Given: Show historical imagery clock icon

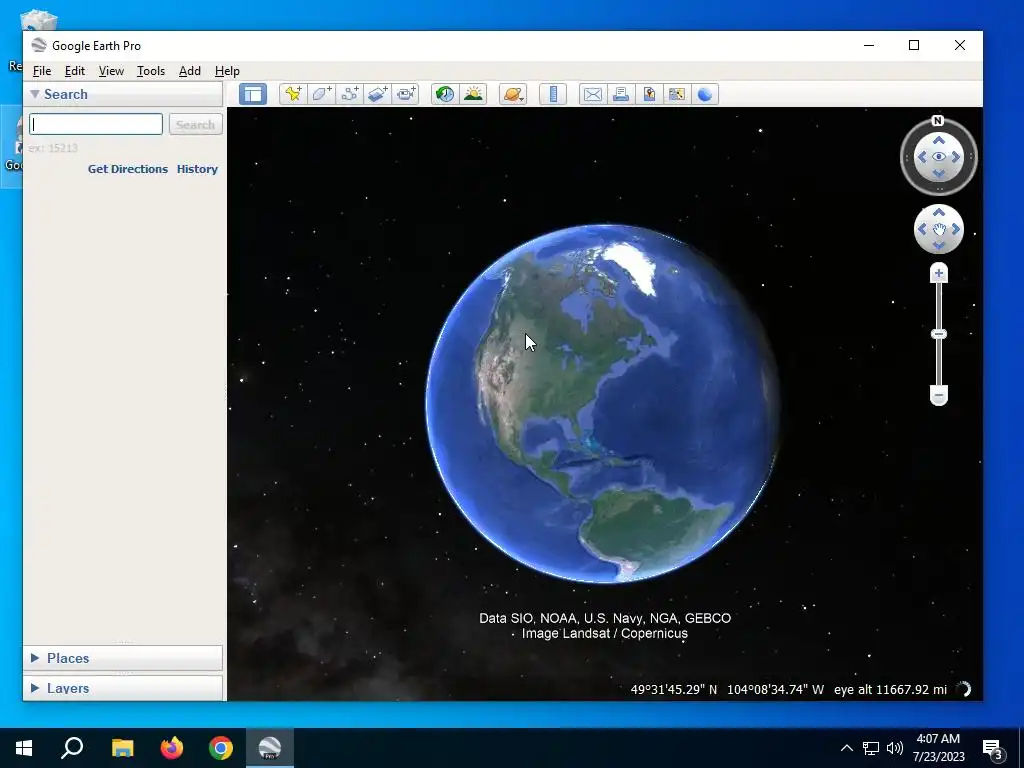Looking at the screenshot, I should (x=445, y=94).
